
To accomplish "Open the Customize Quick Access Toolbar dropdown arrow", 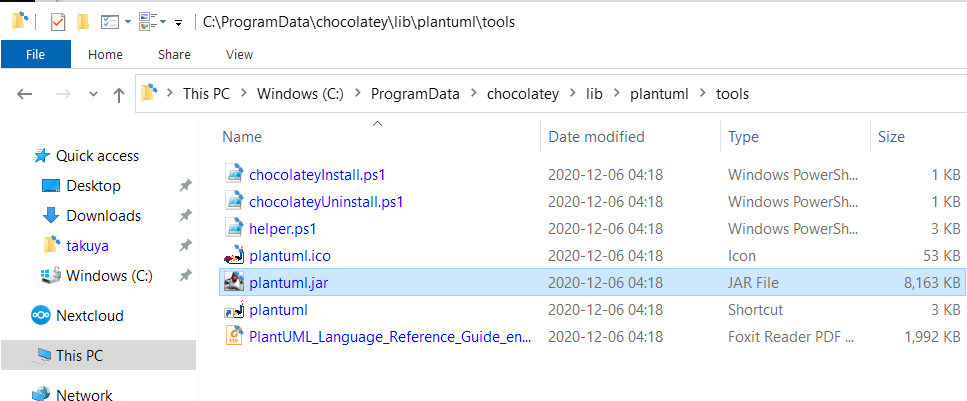I will [178, 23].
